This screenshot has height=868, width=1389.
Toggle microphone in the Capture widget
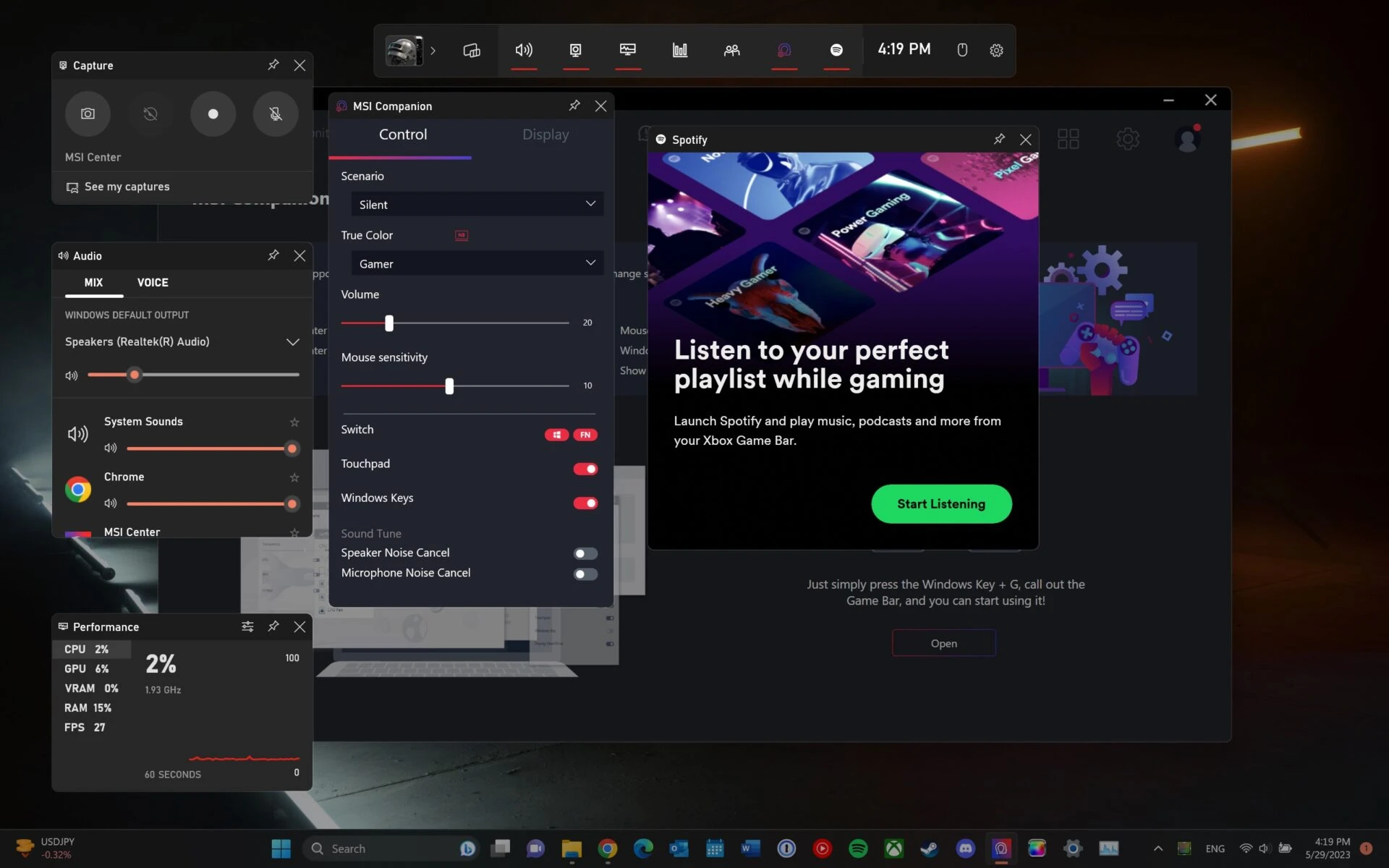click(x=276, y=114)
